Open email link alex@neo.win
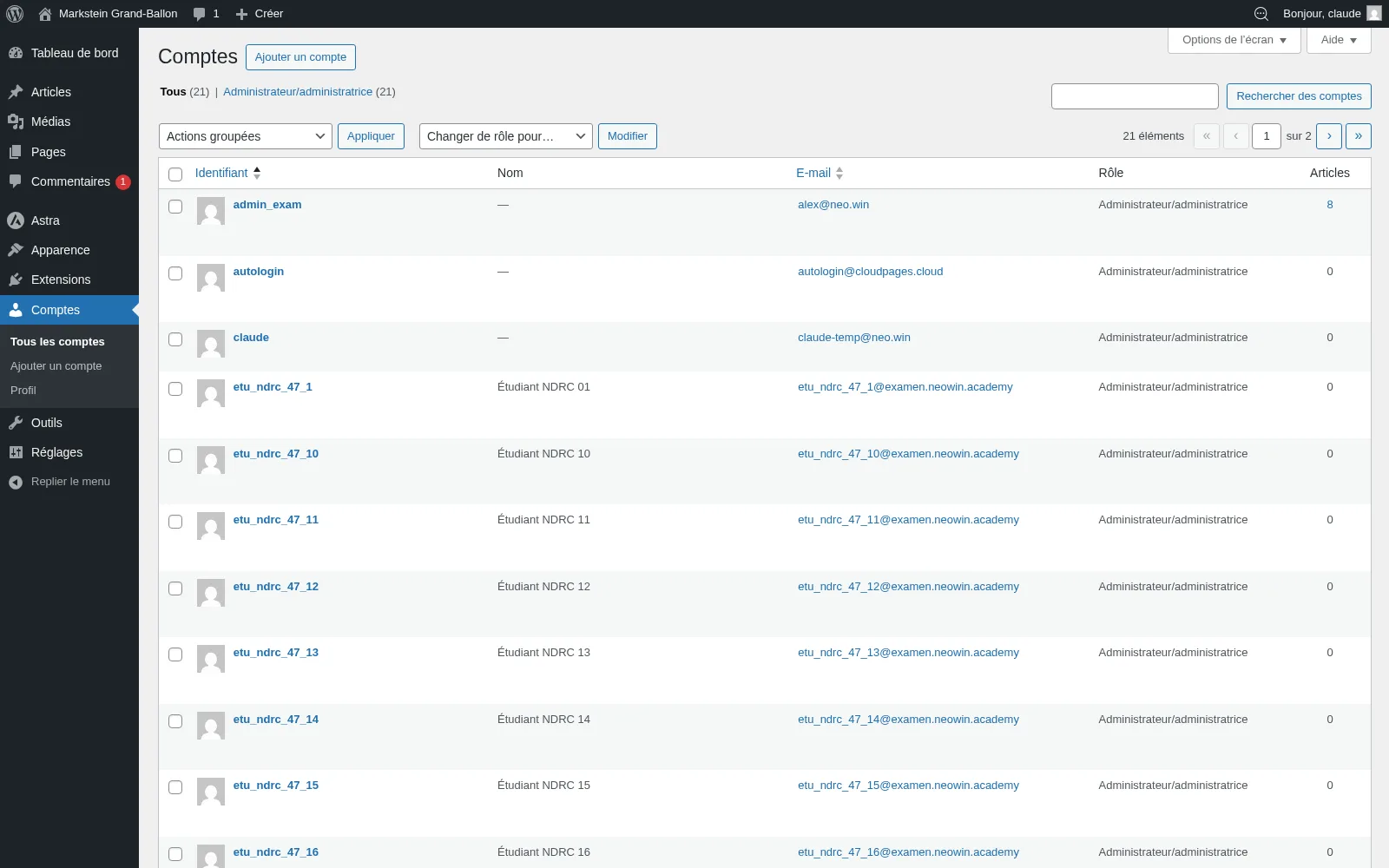Viewport: 1389px width, 868px height. (833, 205)
